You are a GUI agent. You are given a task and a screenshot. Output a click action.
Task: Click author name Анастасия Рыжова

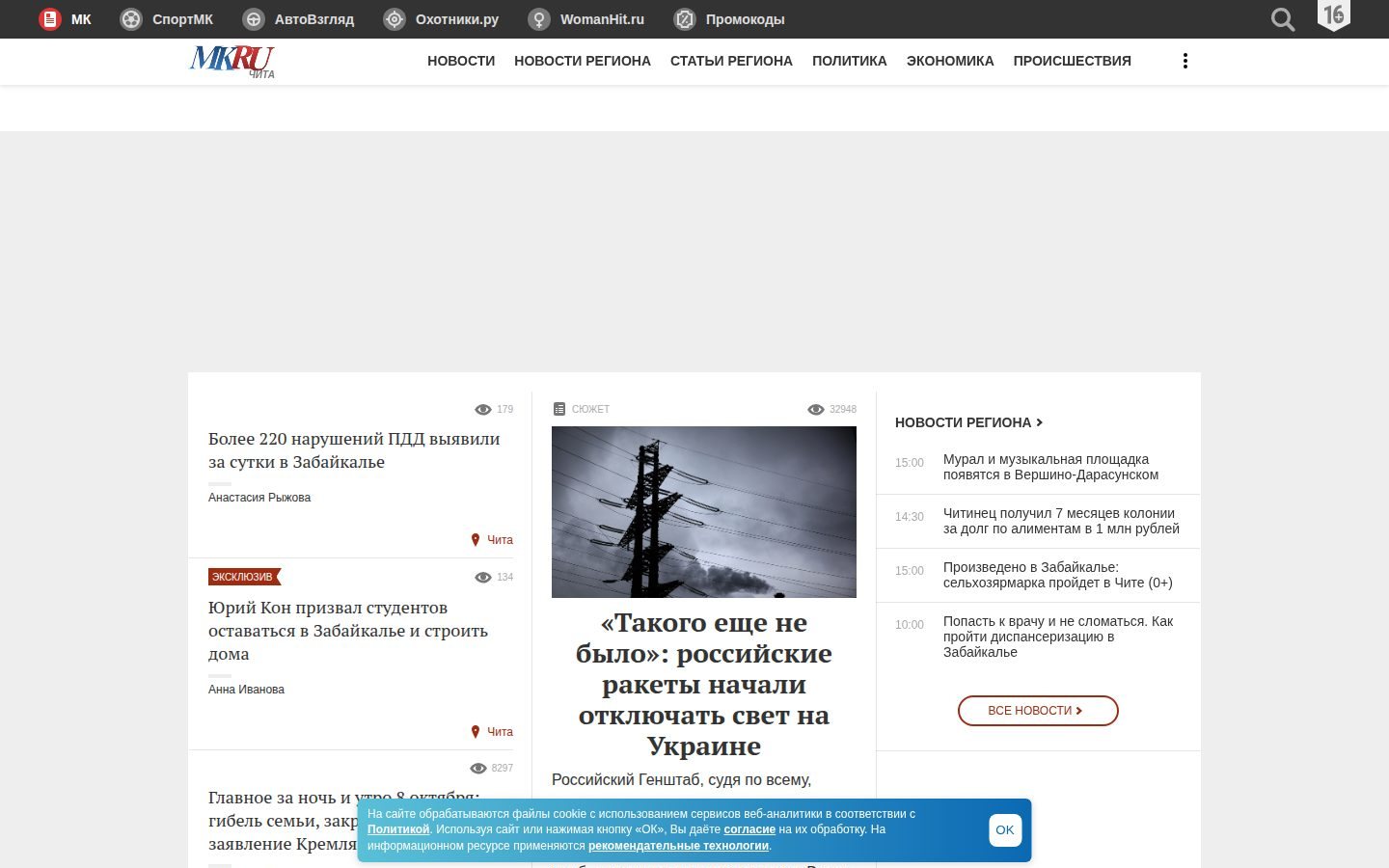pyautogui.click(x=259, y=498)
